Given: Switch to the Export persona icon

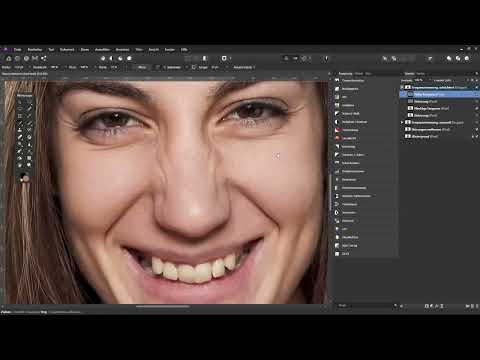Looking at the screenshot, I should [44, 58].
